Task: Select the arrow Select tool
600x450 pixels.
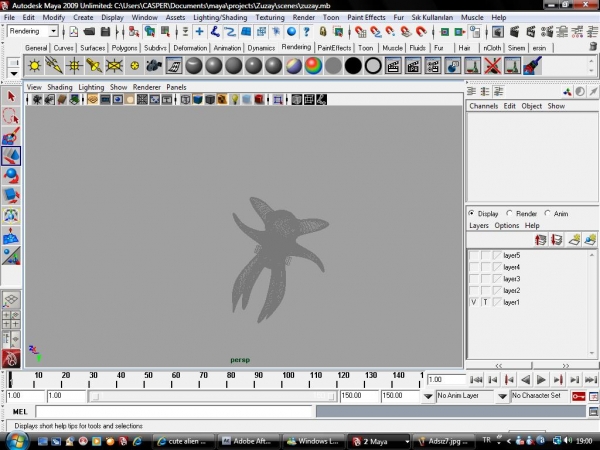Action: pos(11,96)
